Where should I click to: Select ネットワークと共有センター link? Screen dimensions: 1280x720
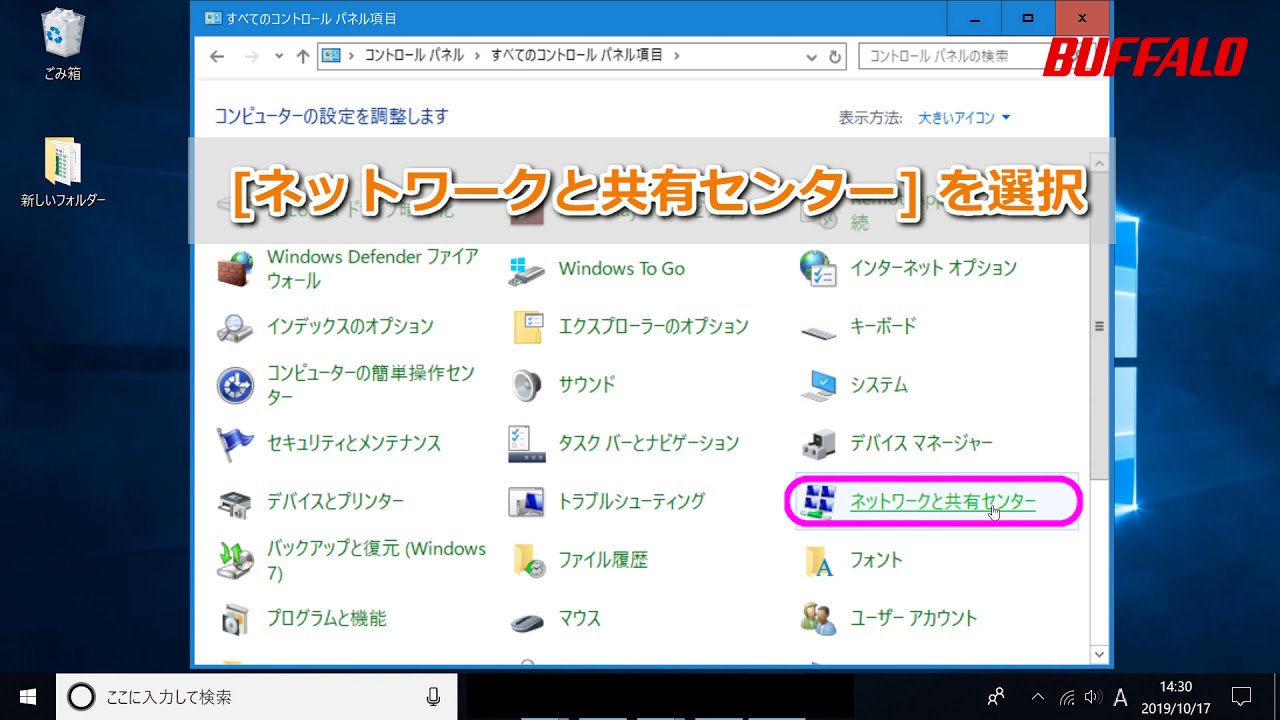(942, 502)
